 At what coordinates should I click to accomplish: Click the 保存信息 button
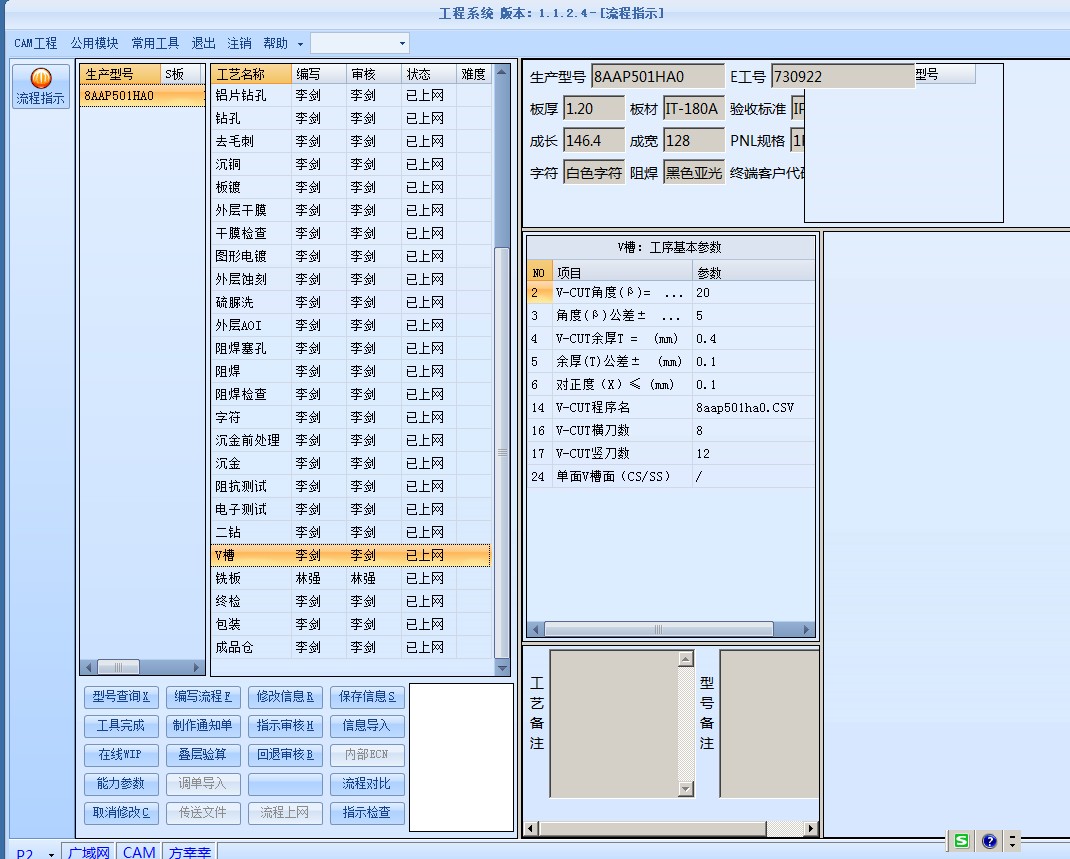[367, 697]
